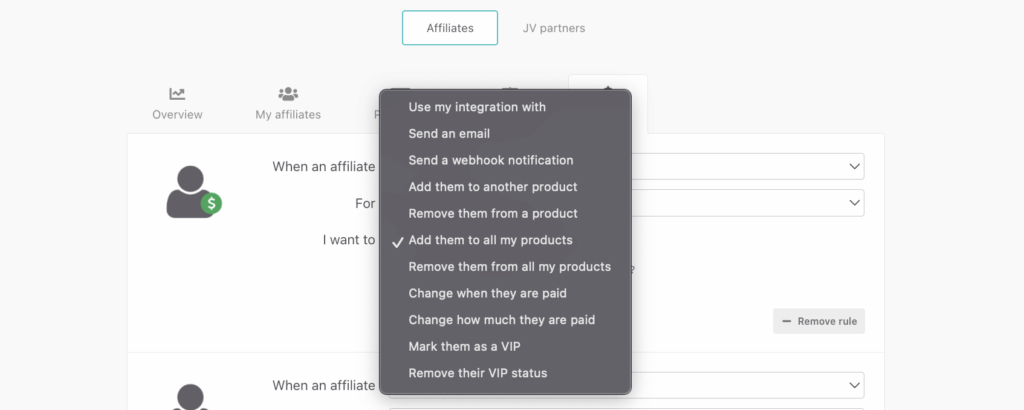Select Change when they are paid
The height and width of the screenshot is (410, 1024).
click(487, 293)
